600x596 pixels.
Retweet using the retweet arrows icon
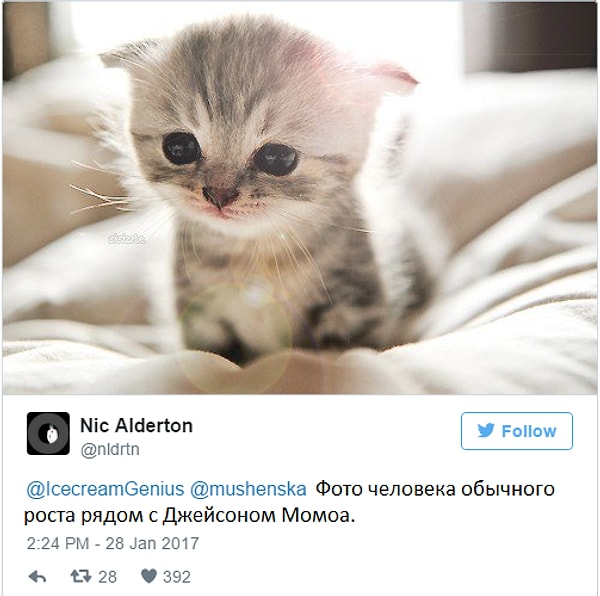coord(81,576)
